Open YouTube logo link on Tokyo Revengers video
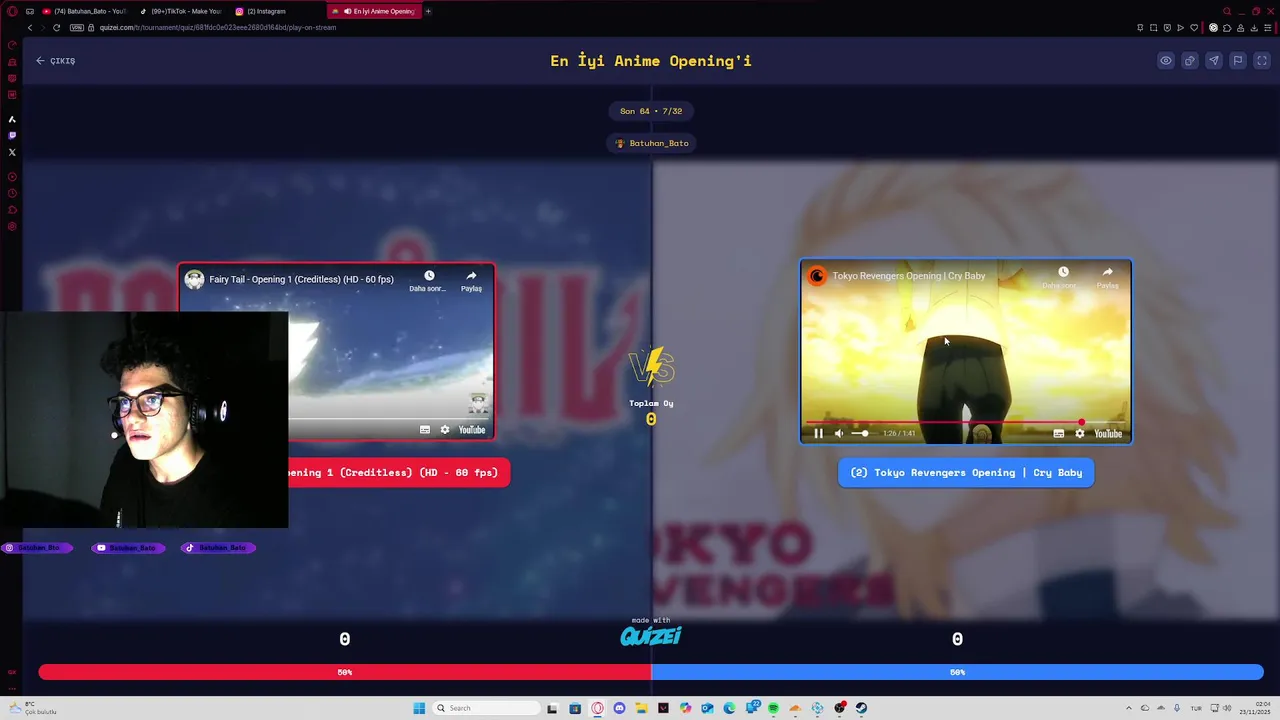The image size is (1280, 720). (1108, 433)
